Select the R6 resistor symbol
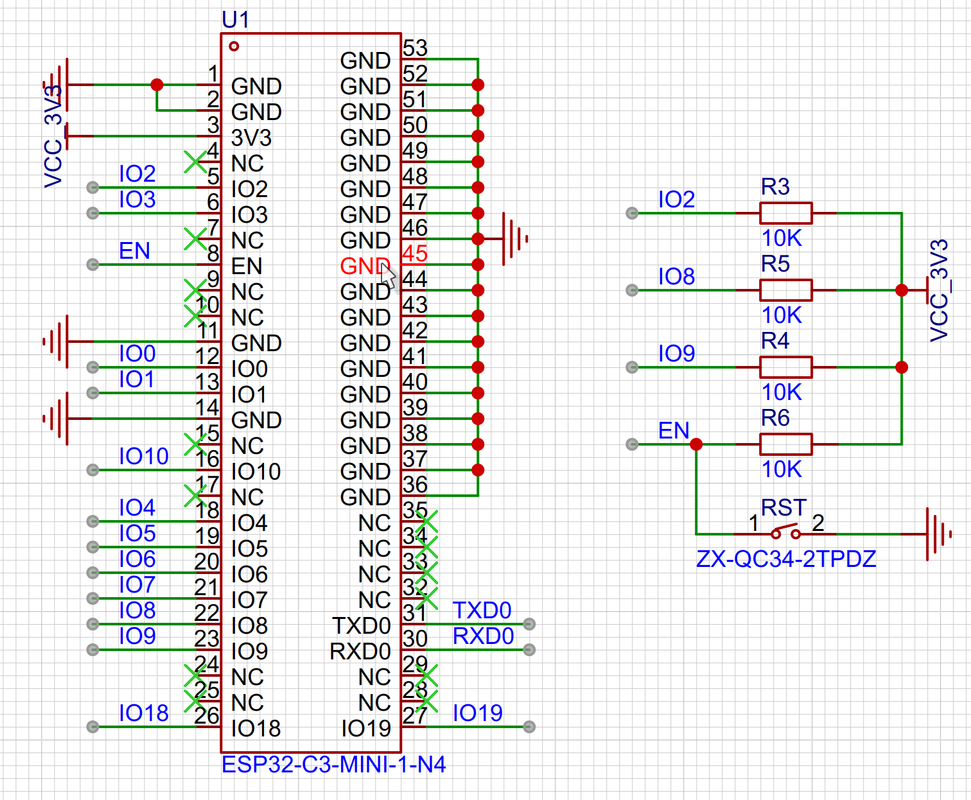 [x=785, y=444]
